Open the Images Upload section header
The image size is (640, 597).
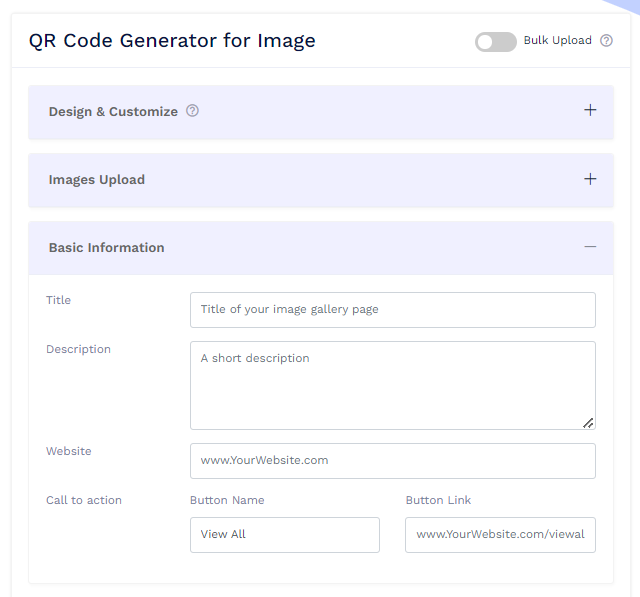coord(97,180)
